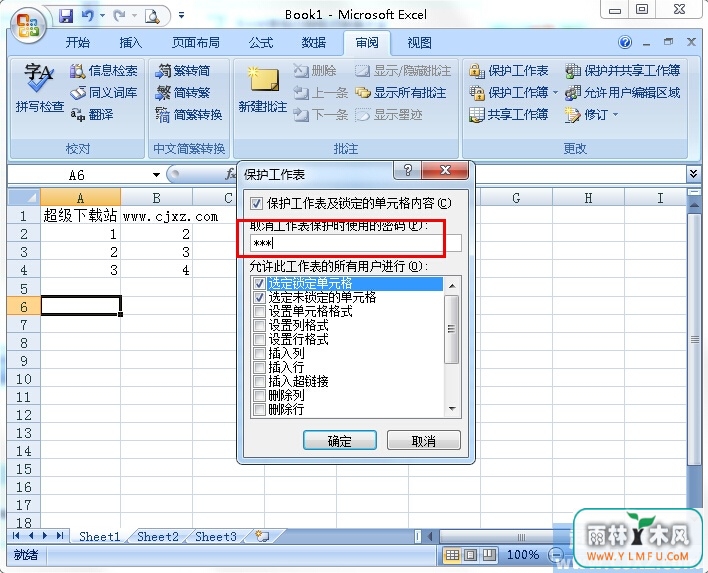Image resolution: width=708 pixels, height=573 pixels.
Task: Click Share Workbook (共享工作簿)
Action: [x=509, y=115]
